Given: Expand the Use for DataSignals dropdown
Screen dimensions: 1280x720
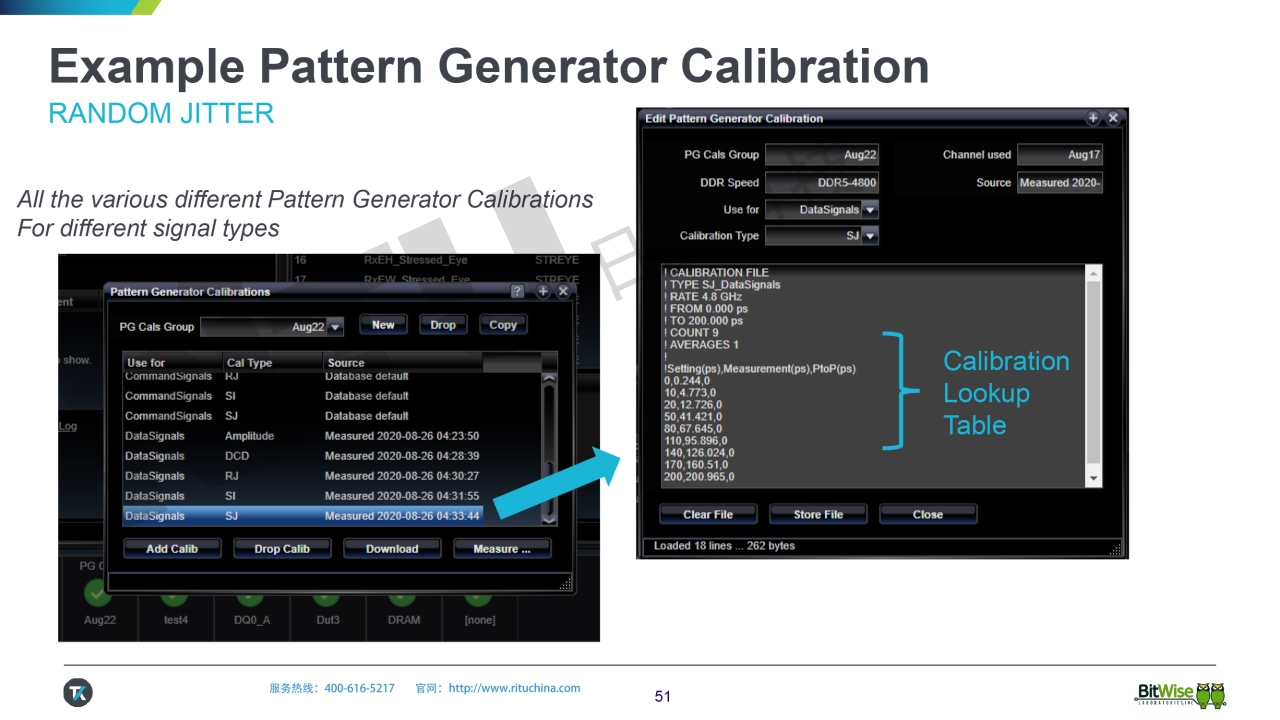Looking at the screenshot, I should (869, 210).
